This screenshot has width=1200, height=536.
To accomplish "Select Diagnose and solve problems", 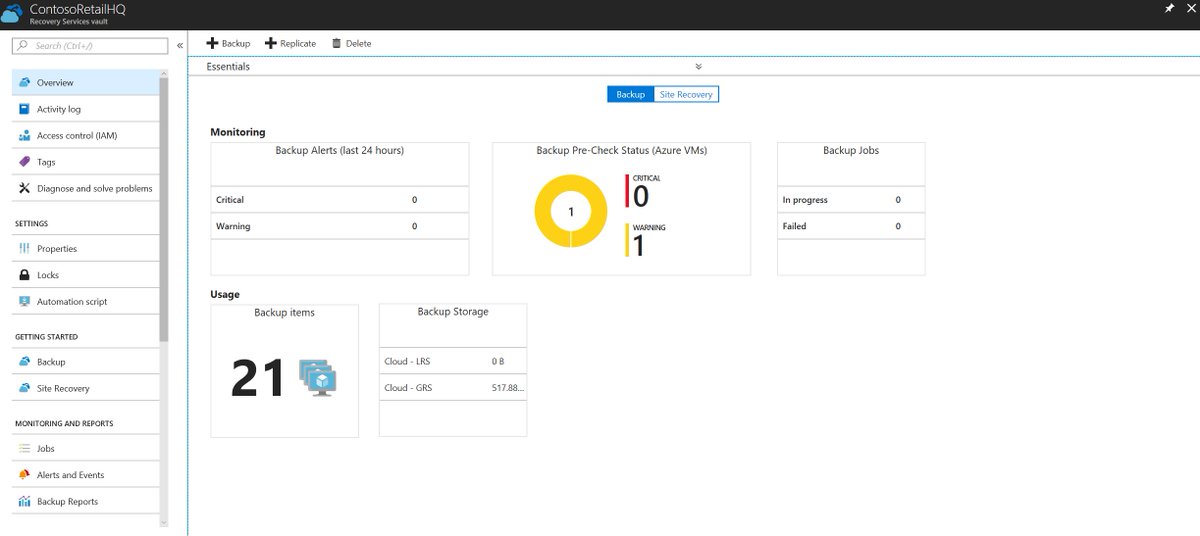I will [85, 188].
